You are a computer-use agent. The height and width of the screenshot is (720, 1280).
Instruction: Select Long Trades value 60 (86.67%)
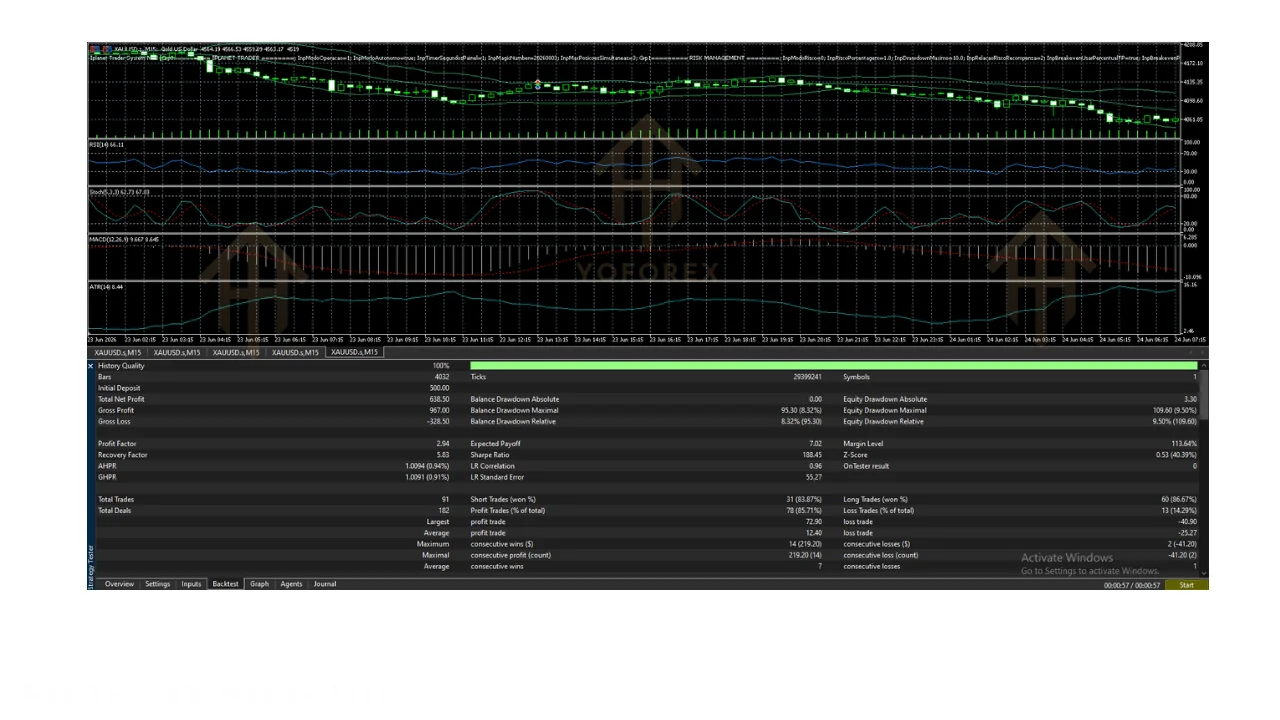1178,499
